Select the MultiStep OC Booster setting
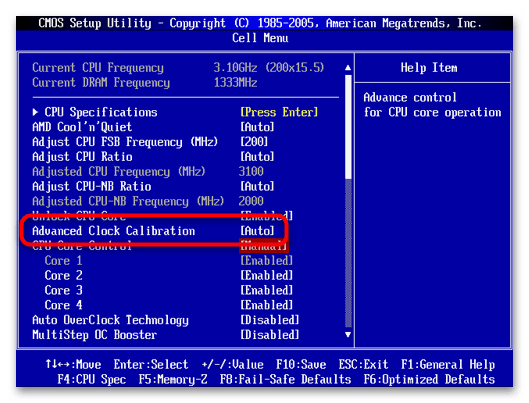 (x=94, y=335)
